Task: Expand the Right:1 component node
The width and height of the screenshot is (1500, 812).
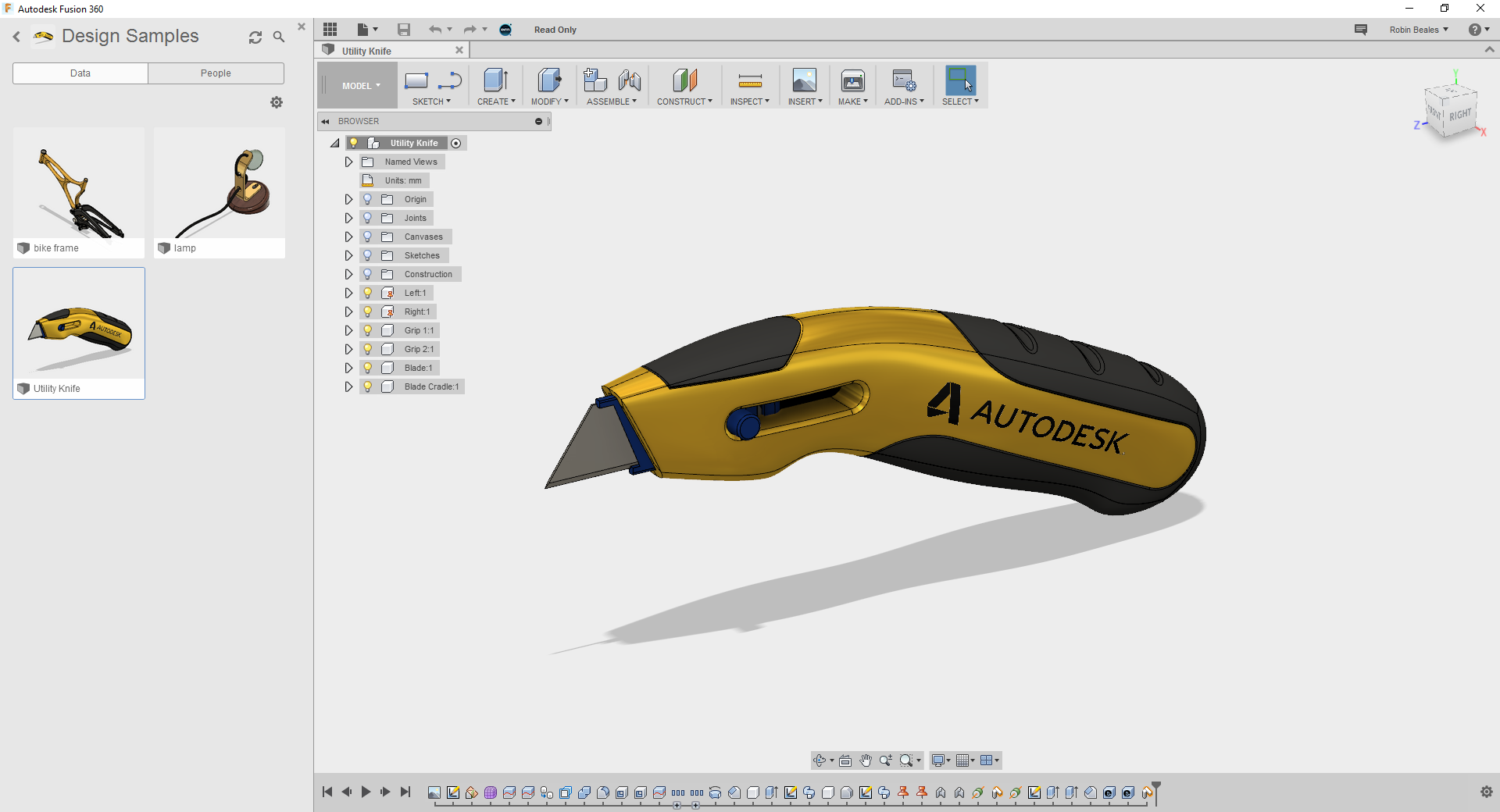Action: click(x=348, y=312)
